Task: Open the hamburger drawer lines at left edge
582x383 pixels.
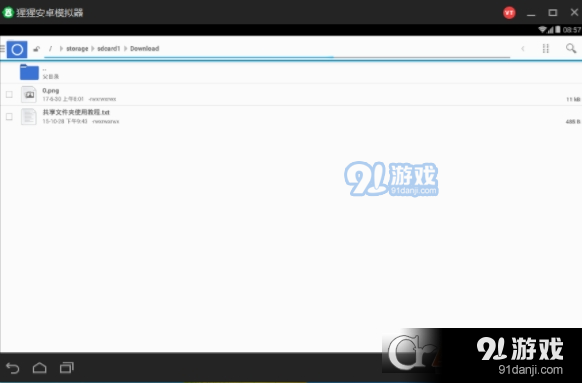Action: (3, 49)
